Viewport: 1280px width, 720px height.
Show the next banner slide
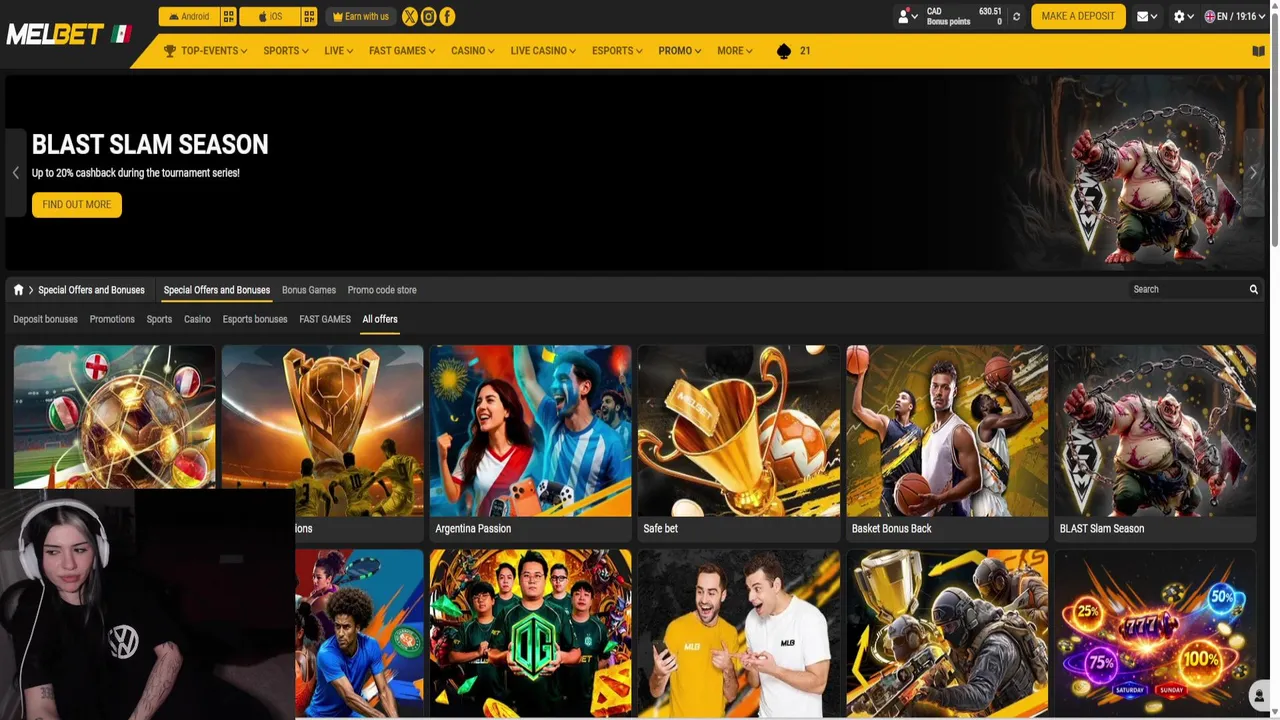tap(1253, 173)
